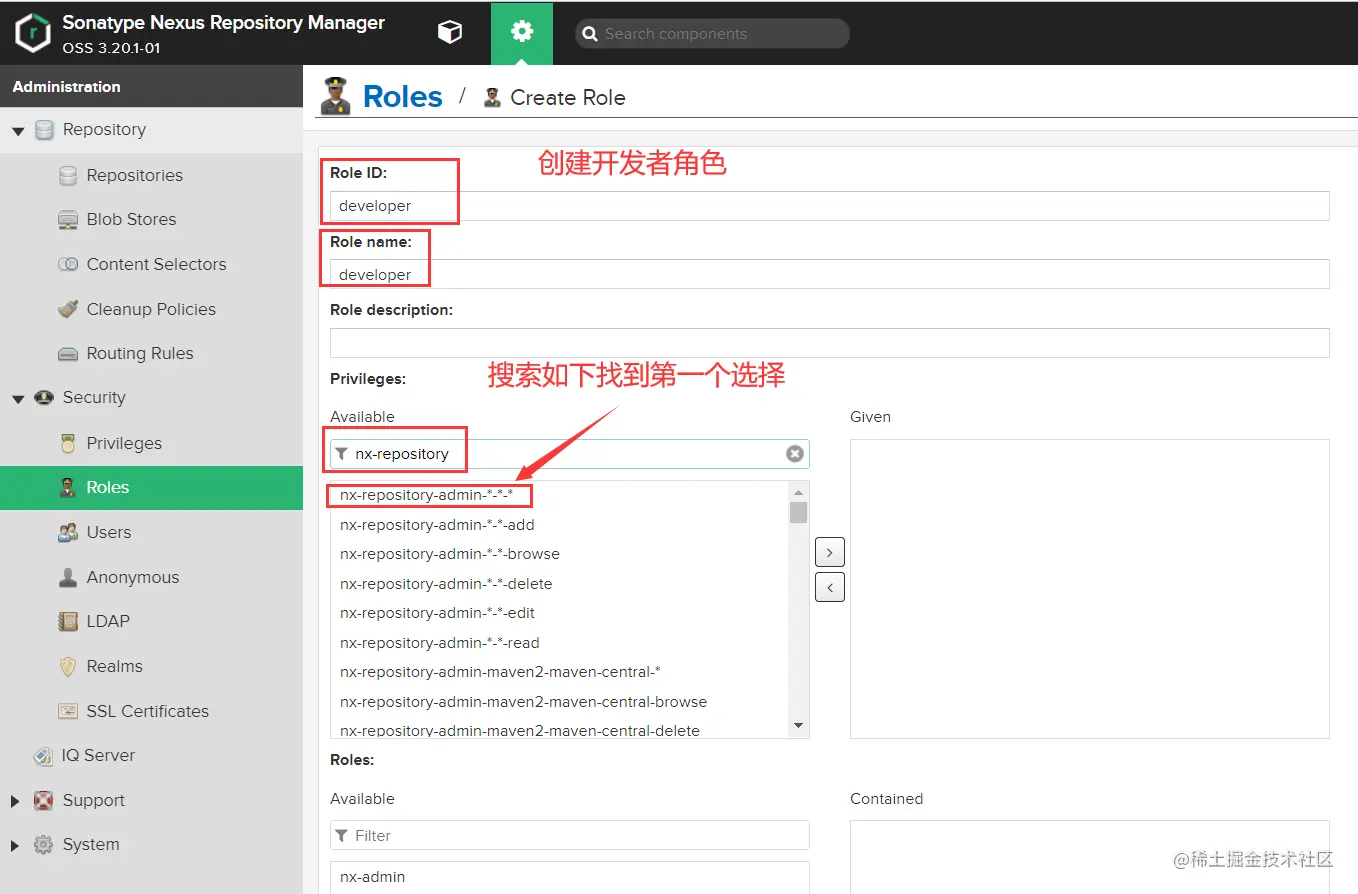Select privilege nx-repository-admin-maven2-maven-central-browse

tap(560, 702)
